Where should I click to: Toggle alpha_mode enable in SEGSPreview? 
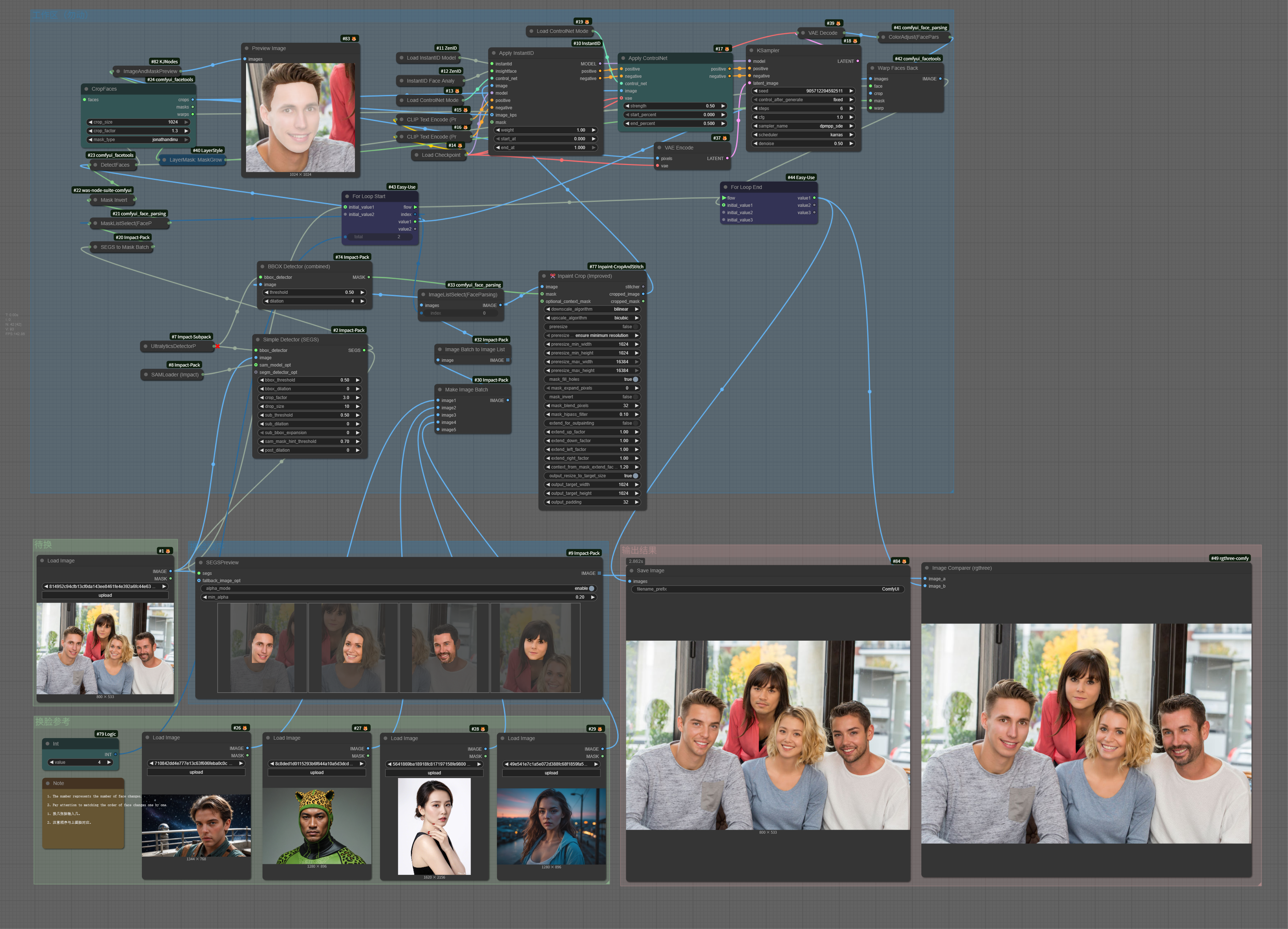[398, 588]
